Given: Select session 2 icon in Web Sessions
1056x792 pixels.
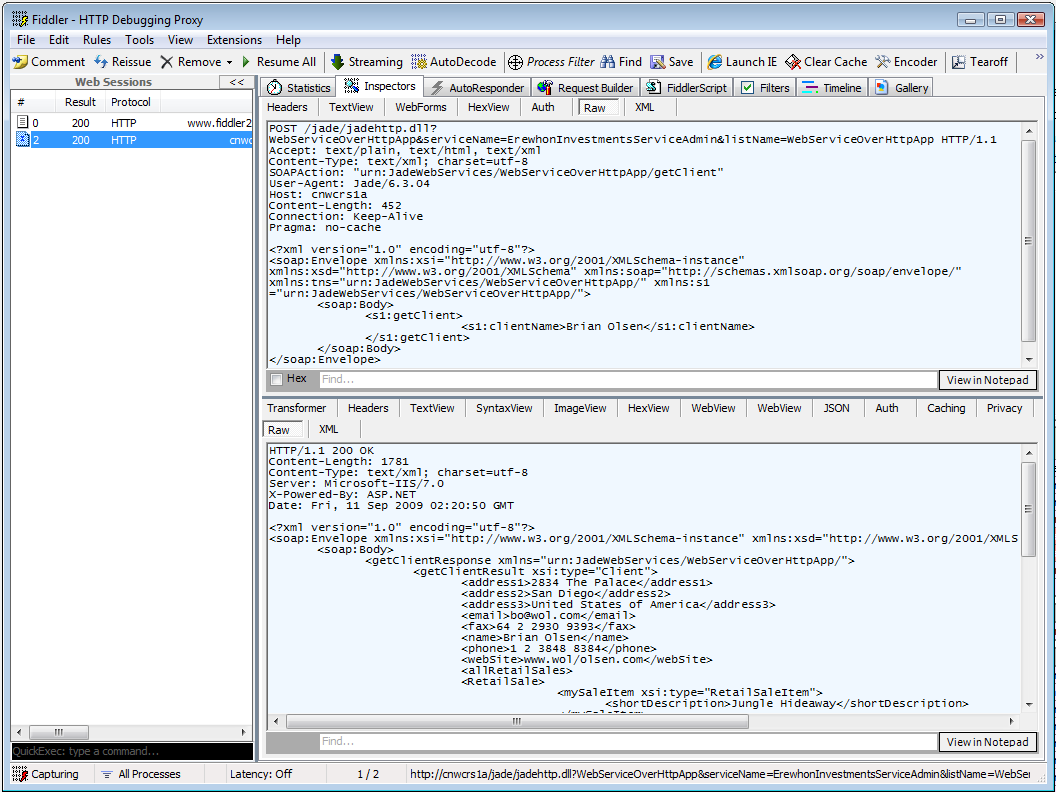Looking at the screenshot, I should pos(22,139).
